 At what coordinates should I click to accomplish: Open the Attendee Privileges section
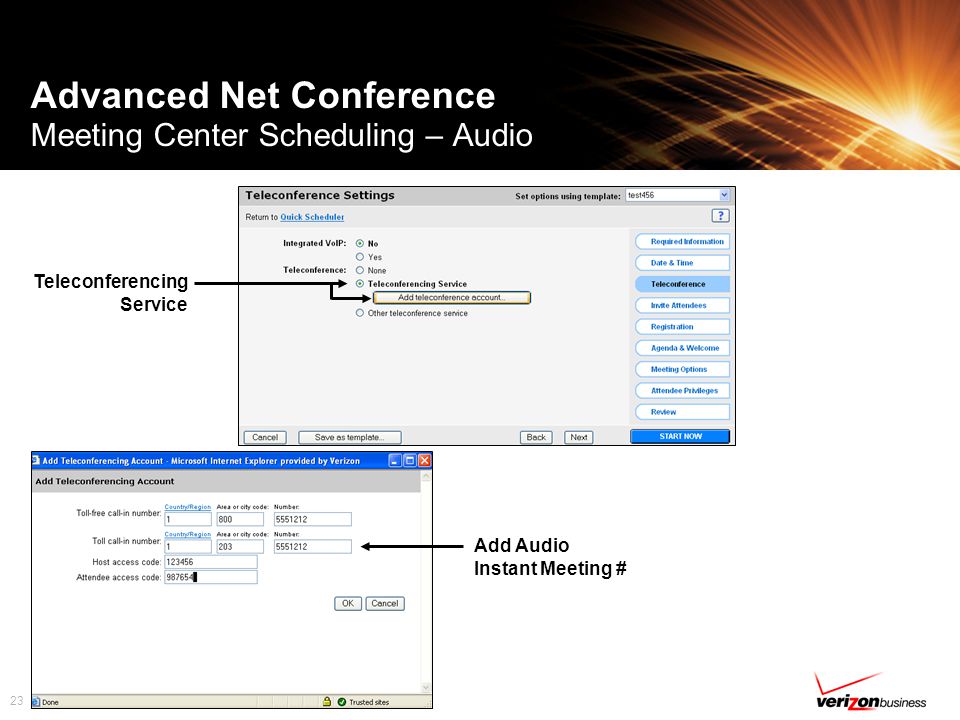(x=683, y=391)
